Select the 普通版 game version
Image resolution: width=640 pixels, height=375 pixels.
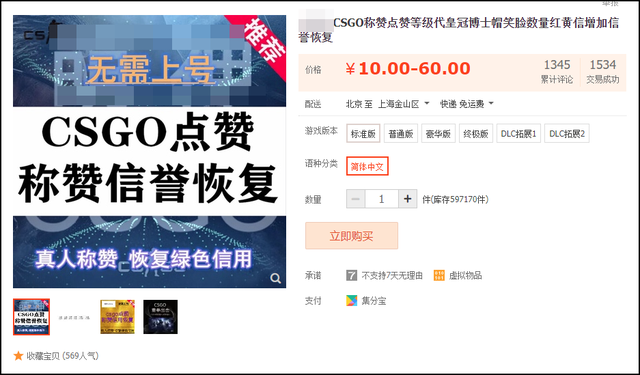pyautogui.click(x=401, y=133)
